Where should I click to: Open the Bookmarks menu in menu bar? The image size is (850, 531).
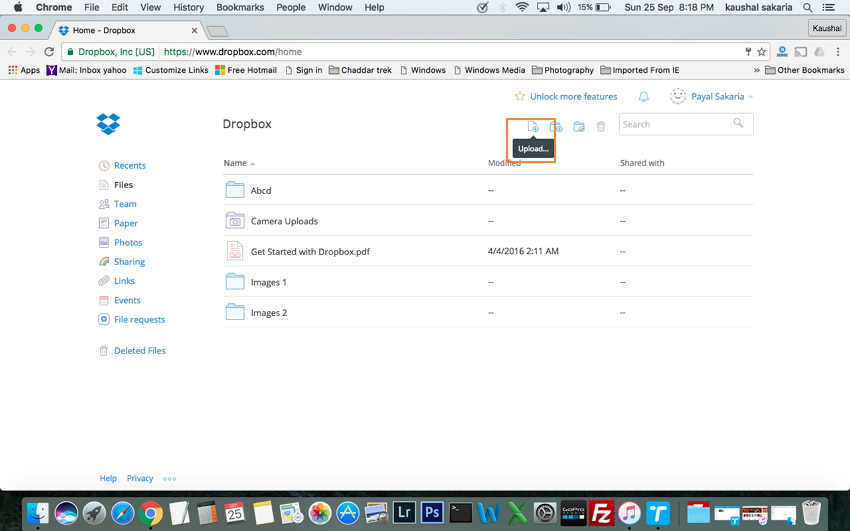pos(240,7)
